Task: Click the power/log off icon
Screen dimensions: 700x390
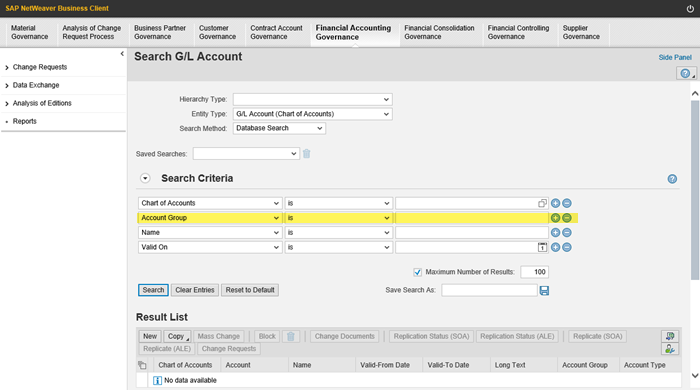Action: (x=690, y=8)
